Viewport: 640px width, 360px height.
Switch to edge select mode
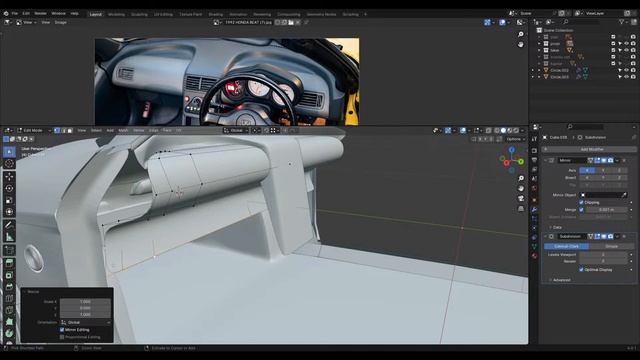[x=64, y=131]
